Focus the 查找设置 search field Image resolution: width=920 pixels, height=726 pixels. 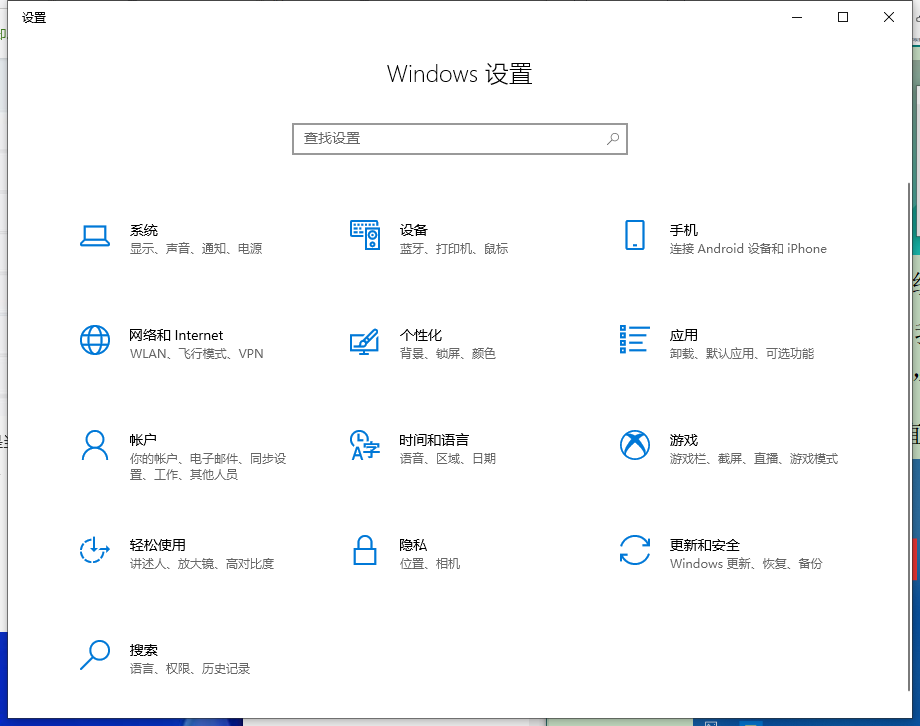point(460,139)
